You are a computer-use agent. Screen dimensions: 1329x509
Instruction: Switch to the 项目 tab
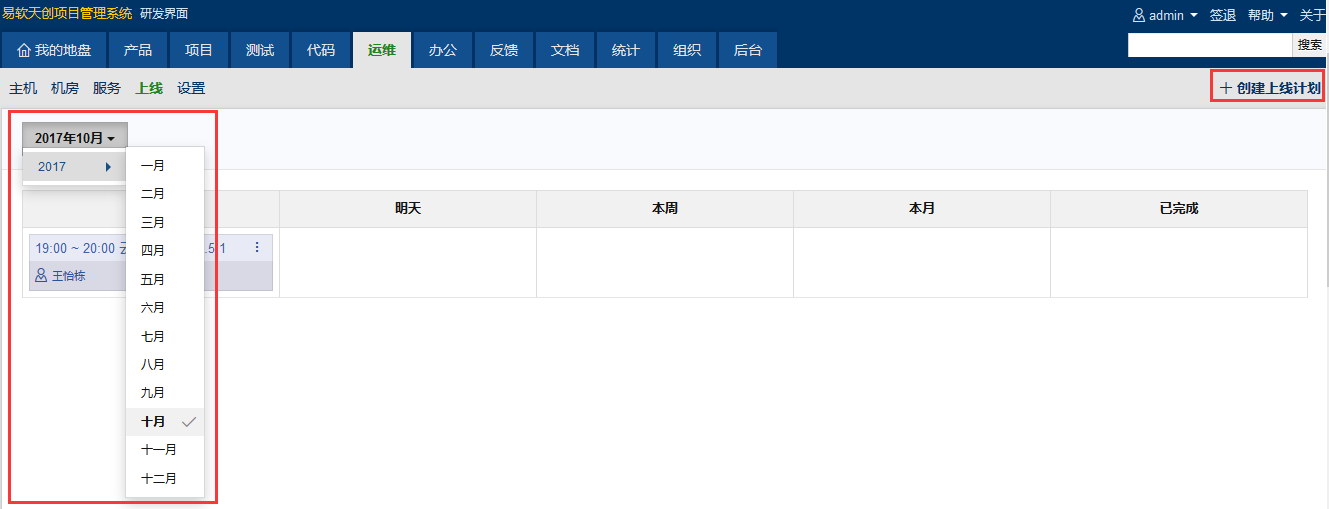(x=199, y=51)
